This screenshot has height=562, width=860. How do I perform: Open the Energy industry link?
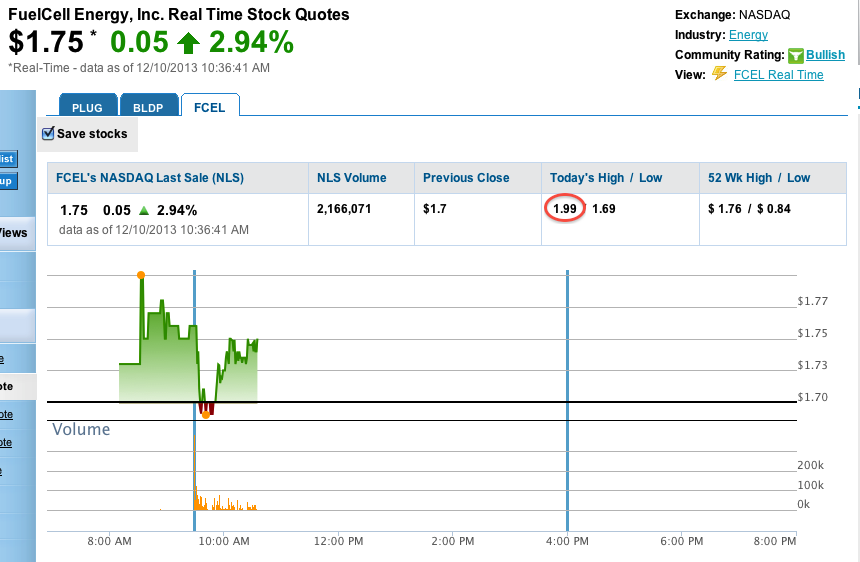click(748, 35)
